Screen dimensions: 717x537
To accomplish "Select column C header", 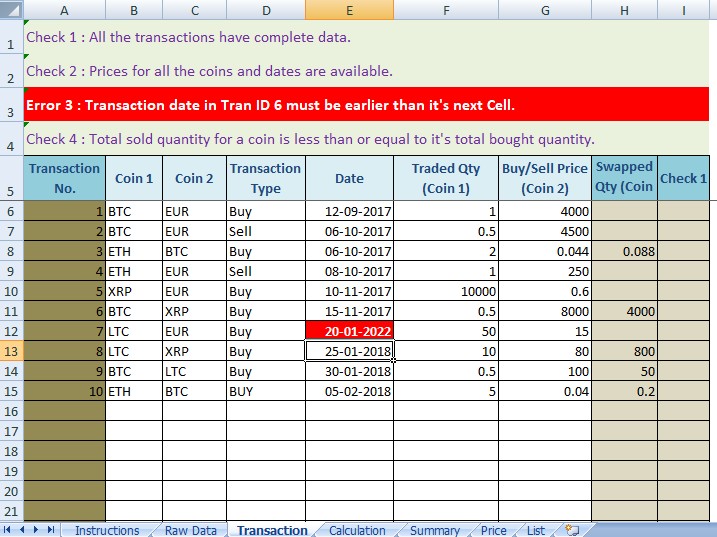I will pos(194,10).
